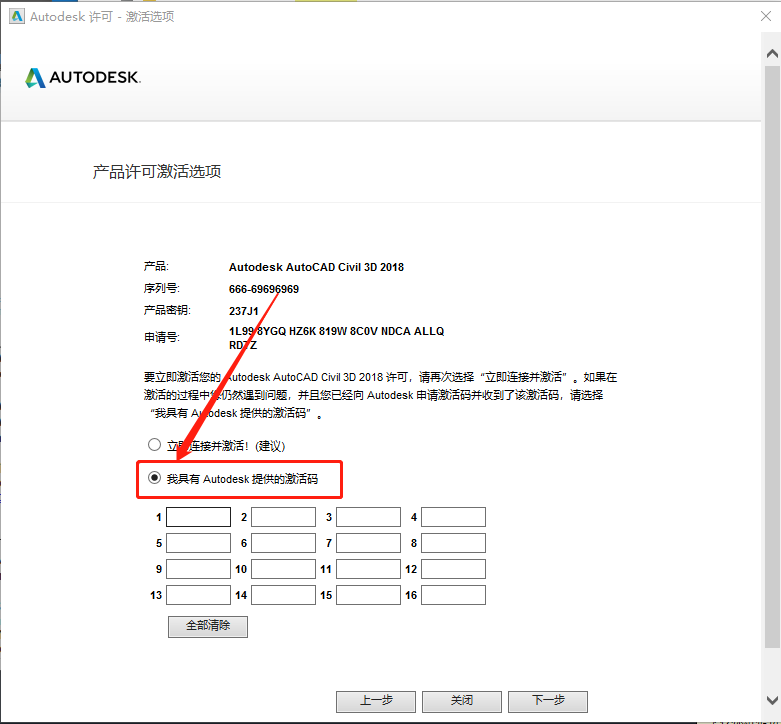Proceed with the 下一步 button
The height and width of the screenshot is (724, 781).
[x=548, y=701]
